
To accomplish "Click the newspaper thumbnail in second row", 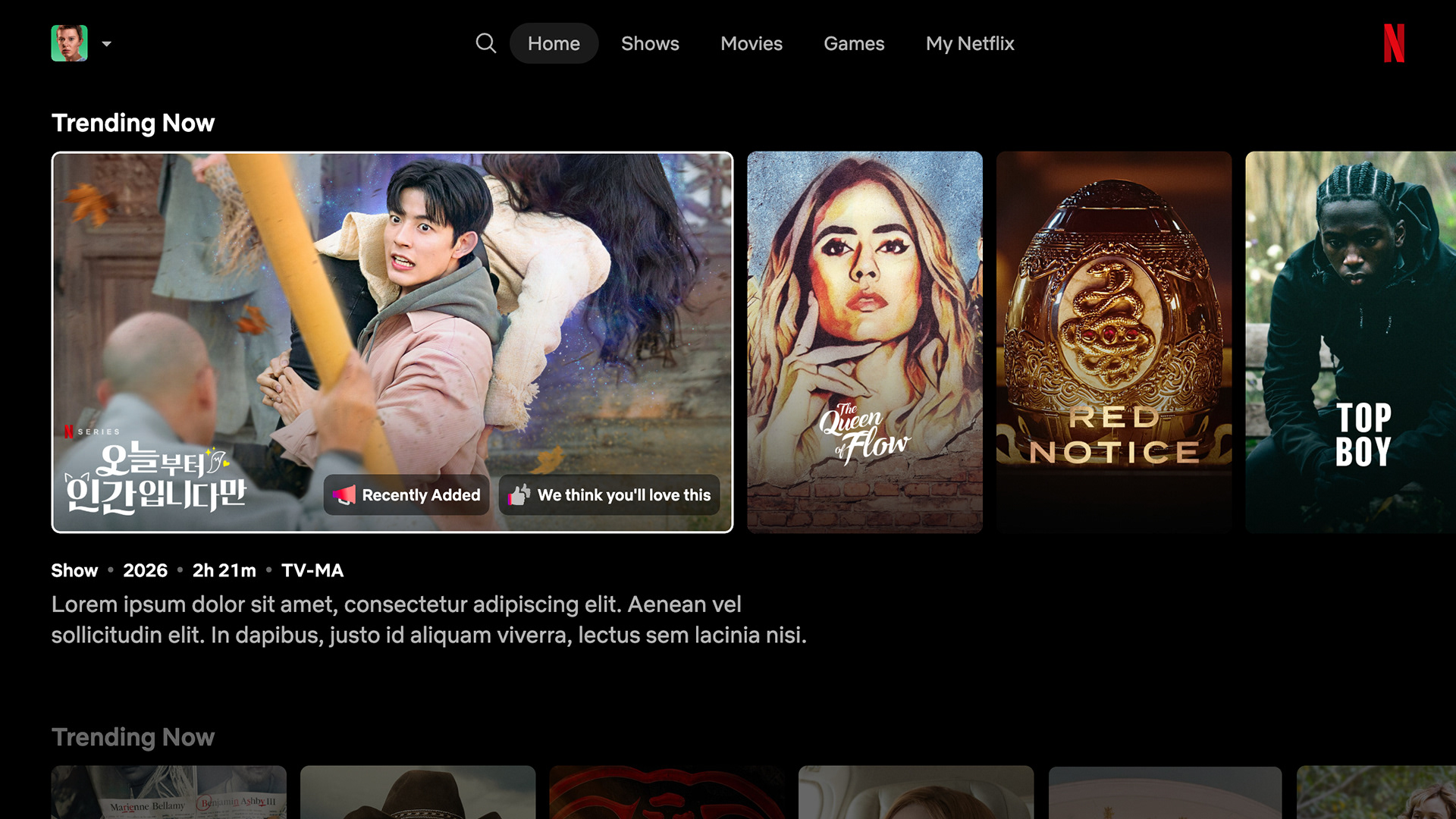I will pos(168,792).
